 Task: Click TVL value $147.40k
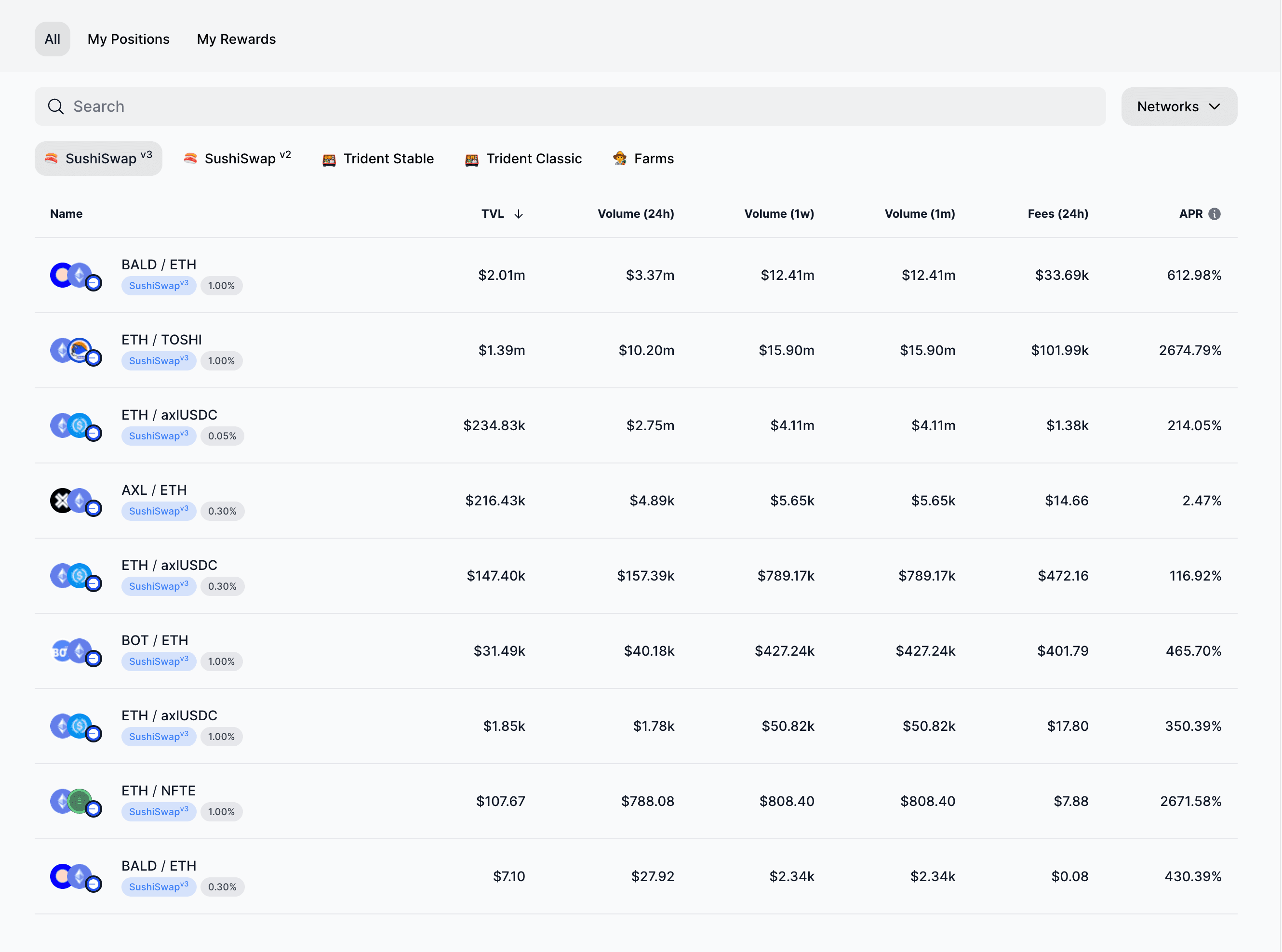pos(496,576)
